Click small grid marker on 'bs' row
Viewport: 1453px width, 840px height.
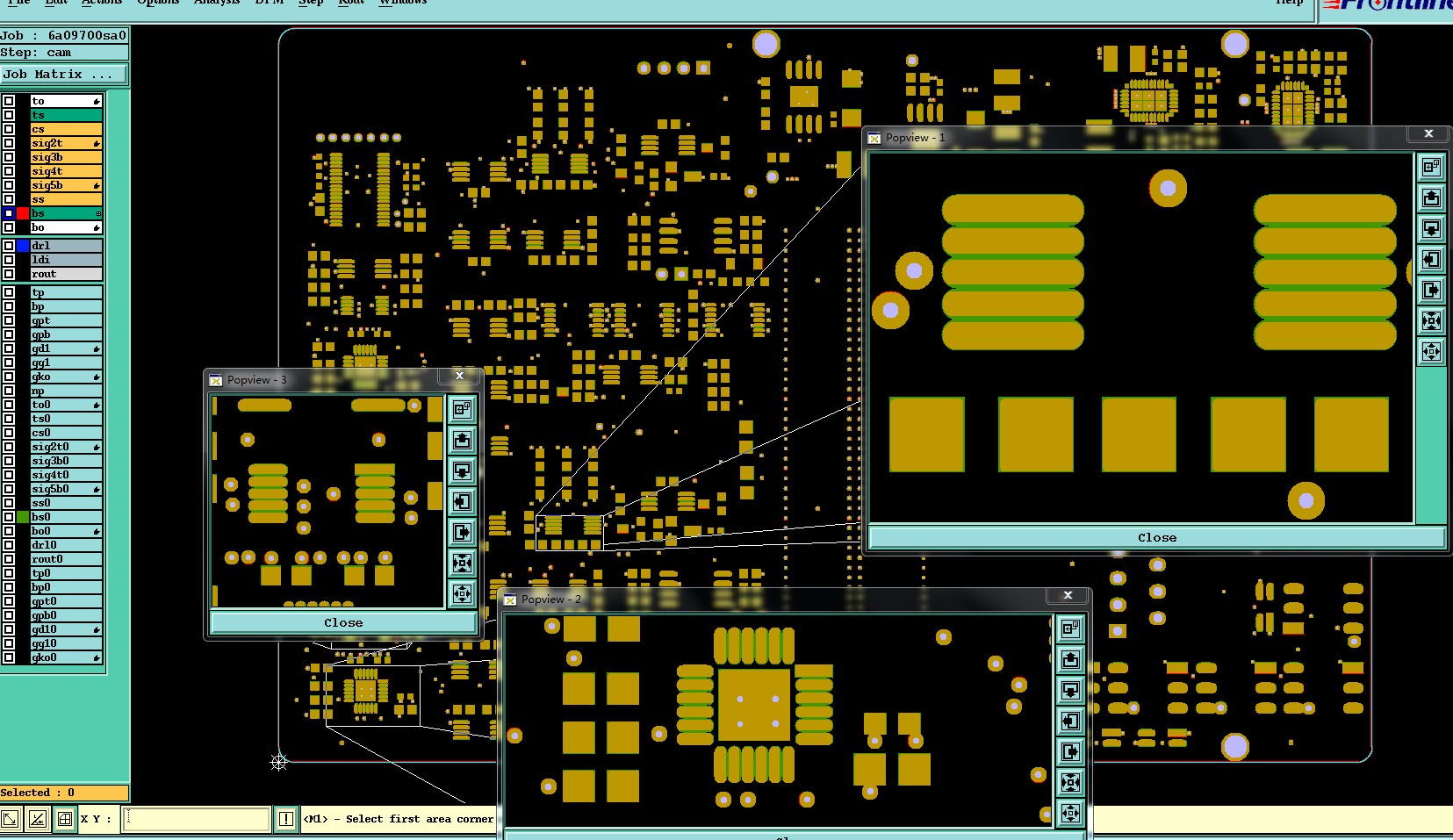[x=98, y=213]
